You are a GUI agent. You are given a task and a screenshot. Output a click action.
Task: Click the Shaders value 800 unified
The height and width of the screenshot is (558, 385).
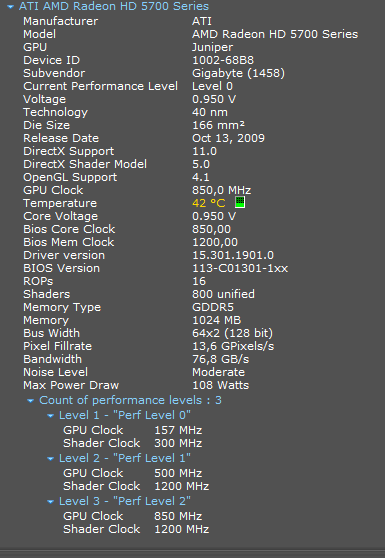pyautogui.click(x=223, y=294)
